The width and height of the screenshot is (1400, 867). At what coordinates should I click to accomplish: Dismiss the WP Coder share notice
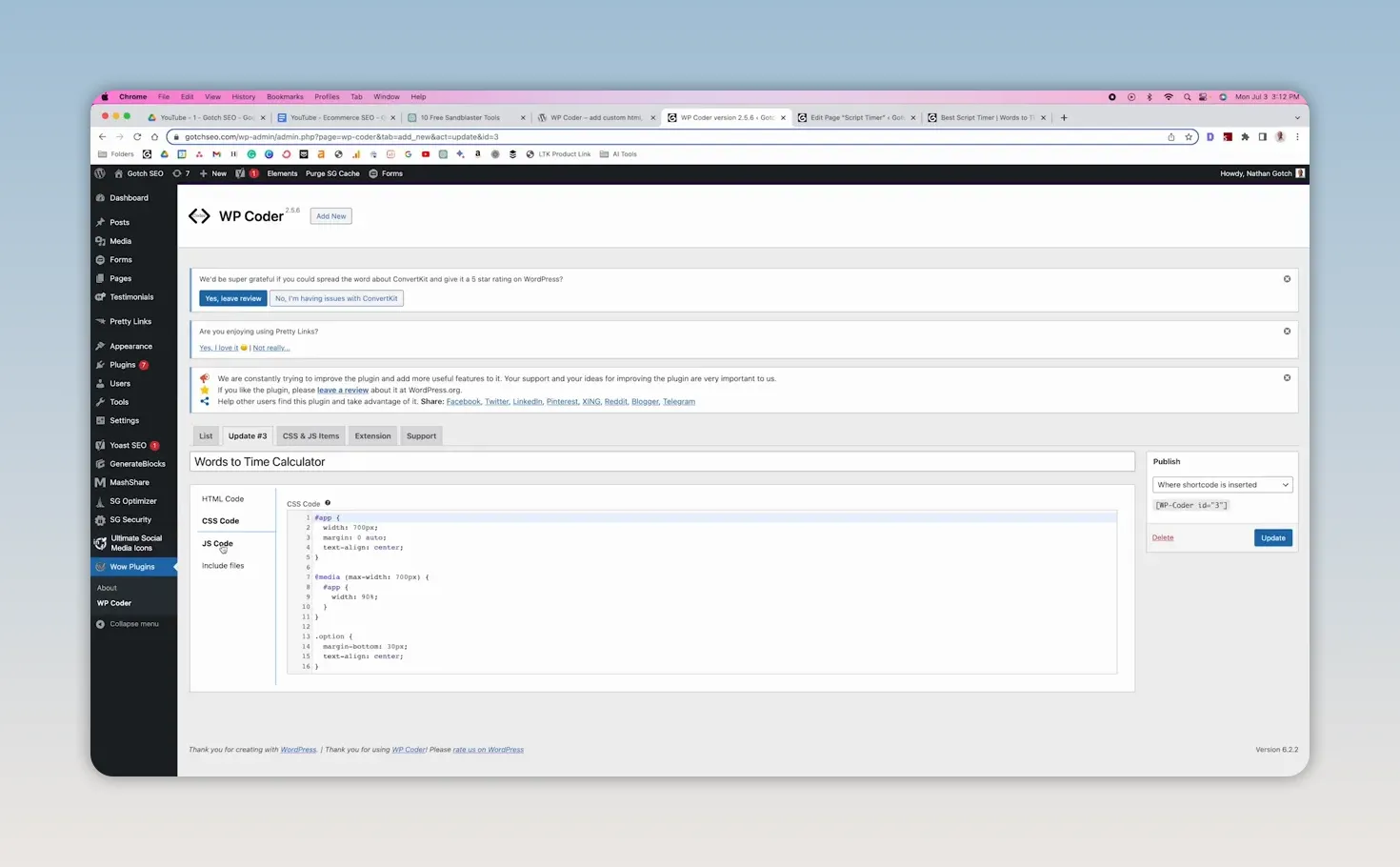(x=1287, y=378)
